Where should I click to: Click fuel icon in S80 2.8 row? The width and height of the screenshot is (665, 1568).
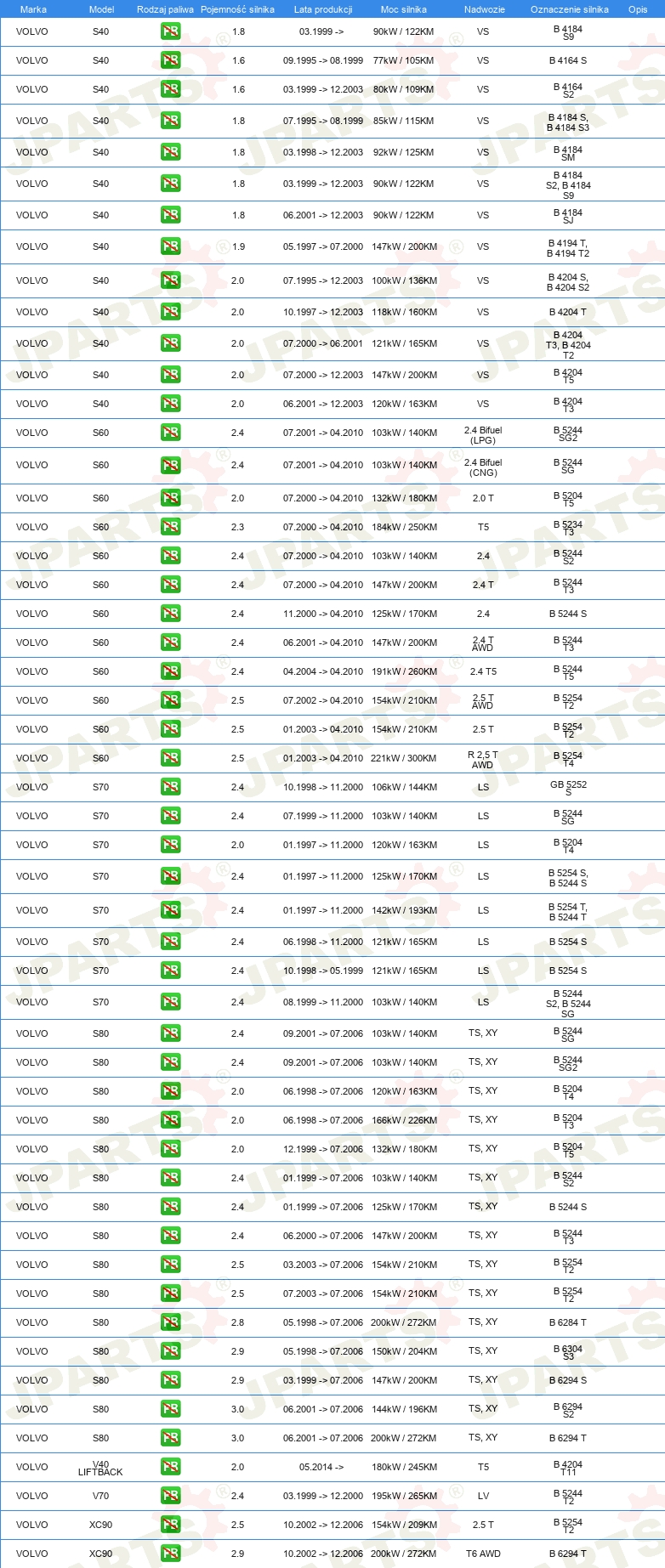pos(170,1322)
